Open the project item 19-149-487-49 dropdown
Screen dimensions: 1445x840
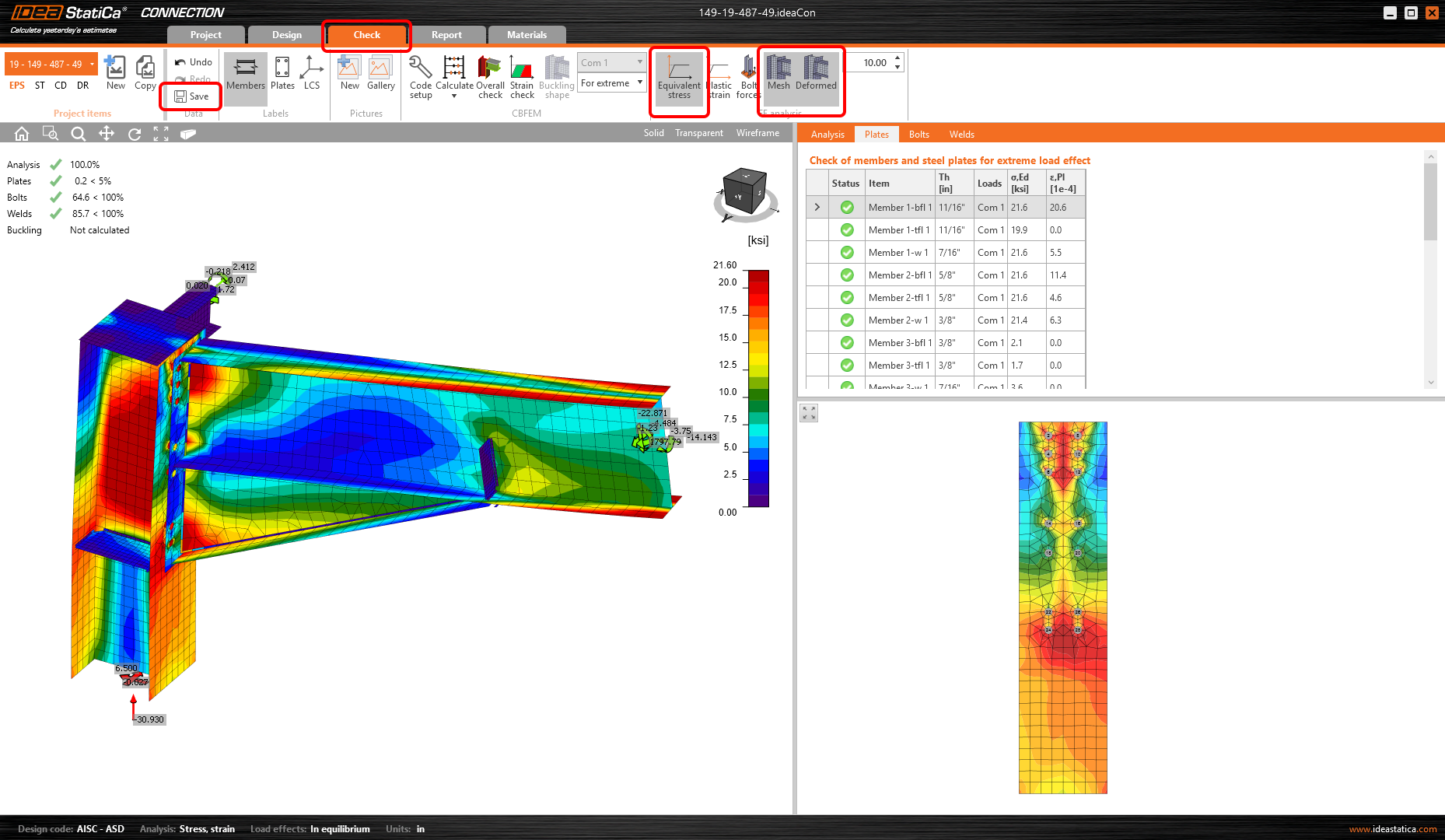click(x=92, y=64)
